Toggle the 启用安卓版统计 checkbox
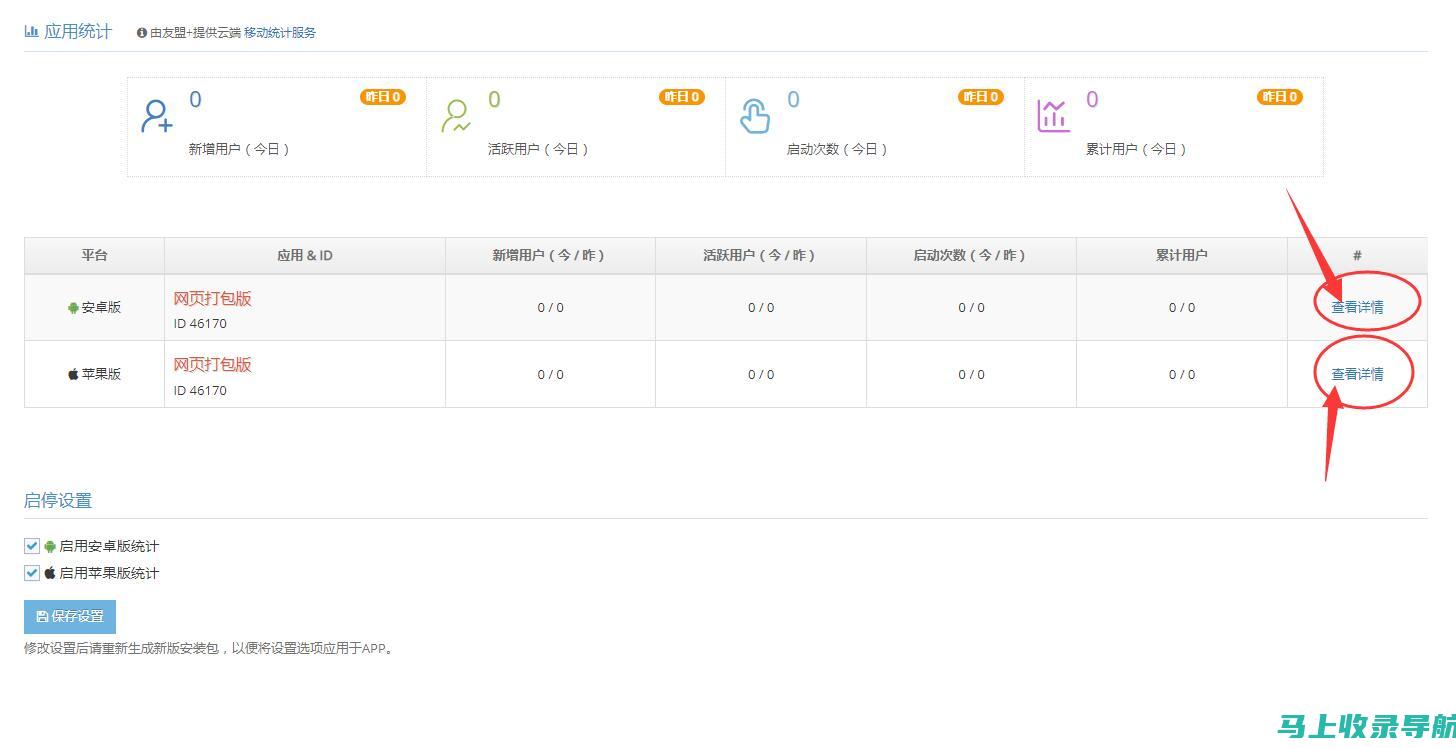The width and height of the screenshot is (1456, 748). point(32,546)
